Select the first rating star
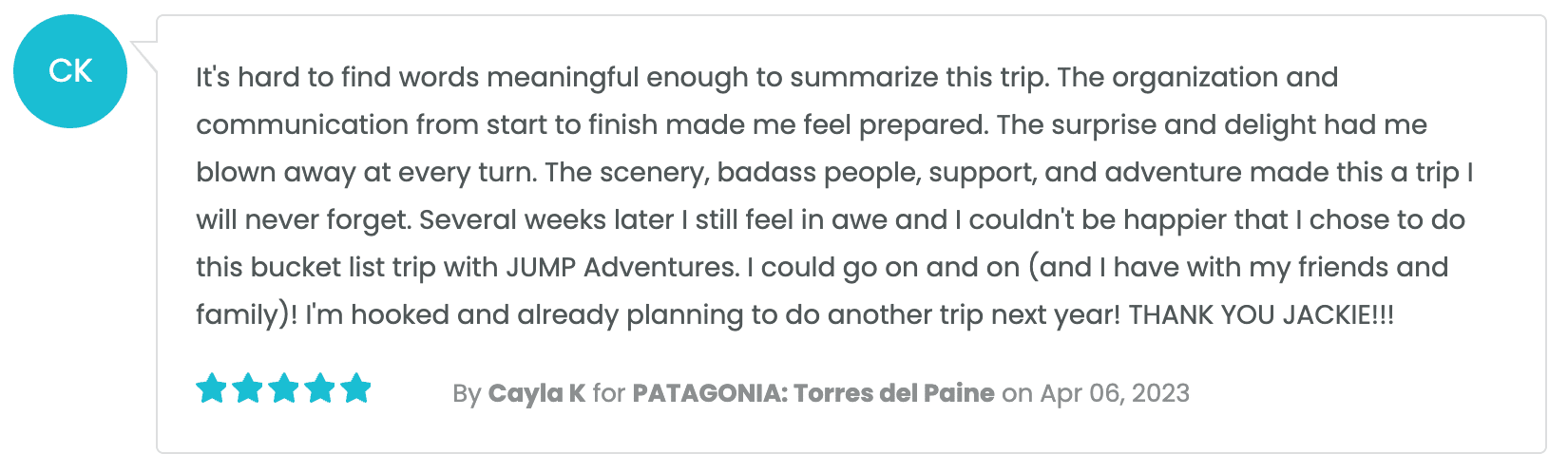Image resolution: width=1568 pixels, height=473 pixels. pos(211,388)
